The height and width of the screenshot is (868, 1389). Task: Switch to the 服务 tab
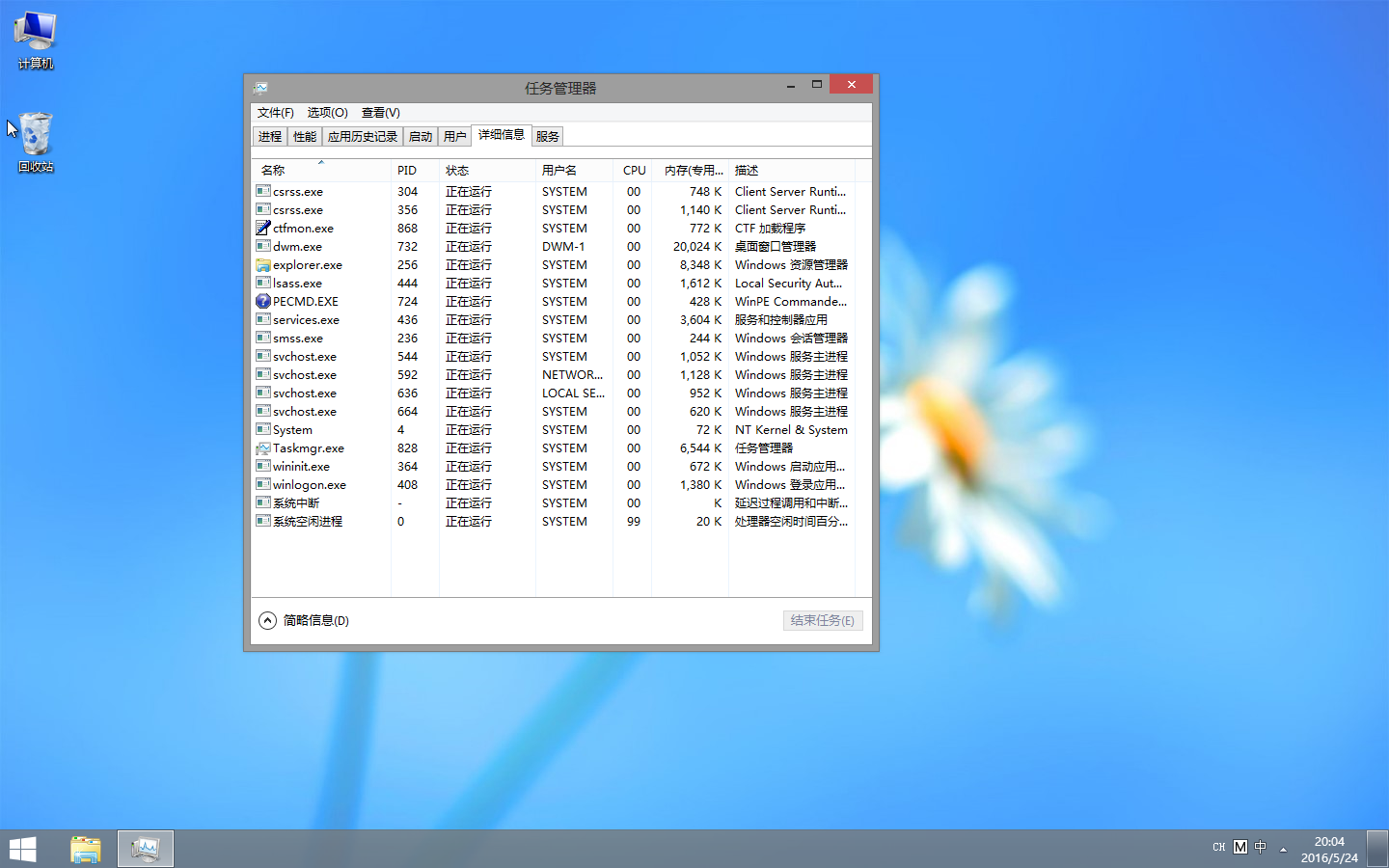[x=548, y=137]
